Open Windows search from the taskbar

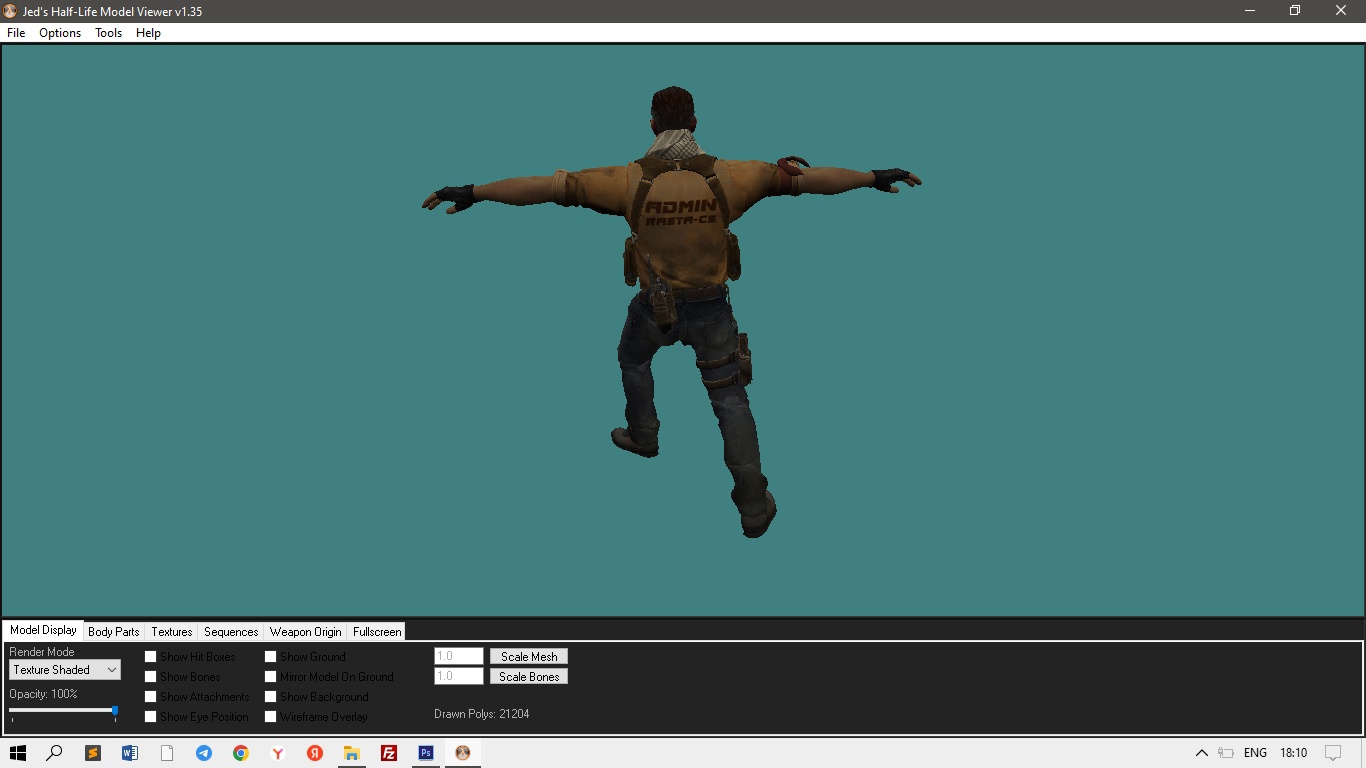point(55,753)
